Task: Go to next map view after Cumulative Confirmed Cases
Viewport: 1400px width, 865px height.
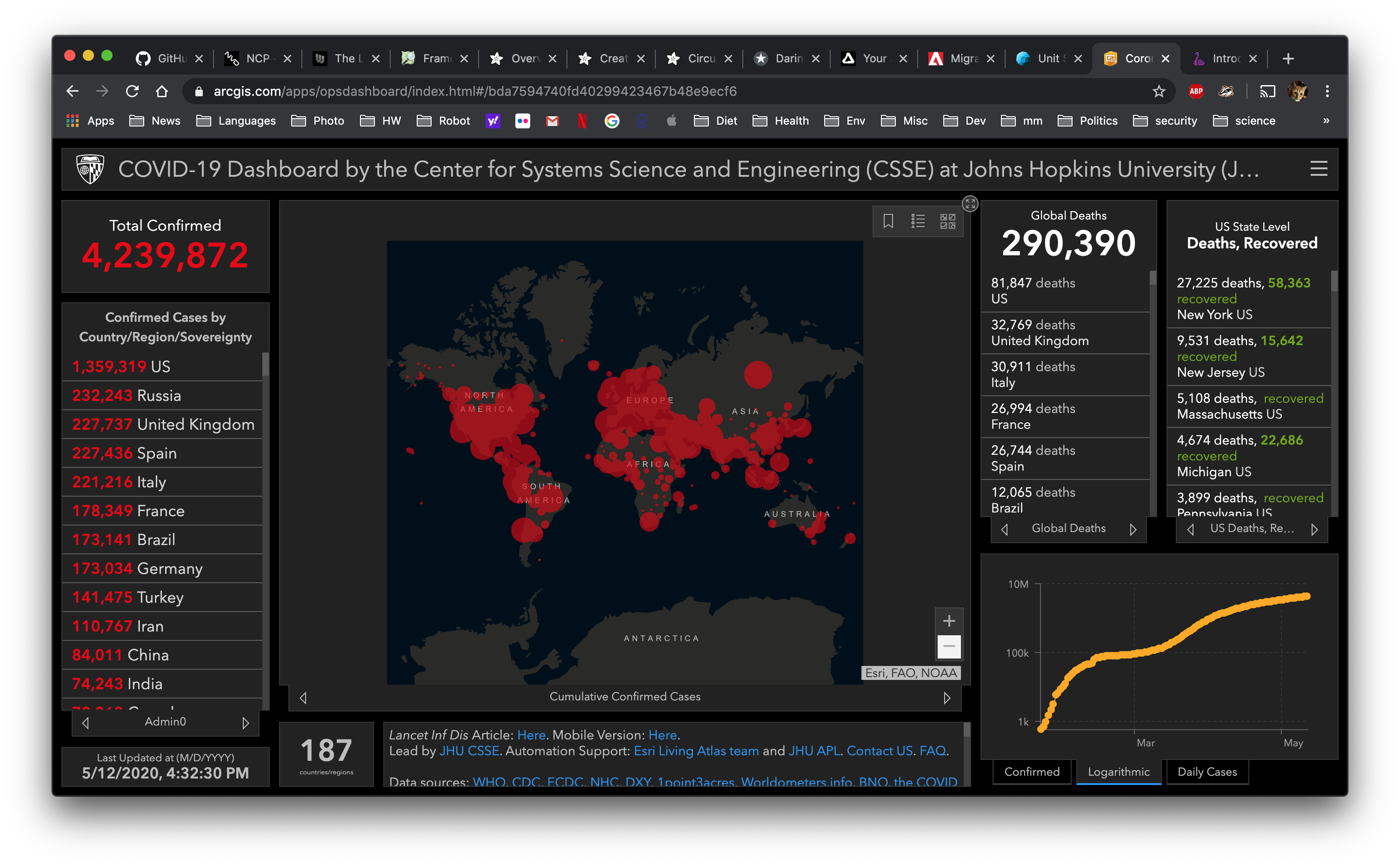Action: click(x=947, y=698)
